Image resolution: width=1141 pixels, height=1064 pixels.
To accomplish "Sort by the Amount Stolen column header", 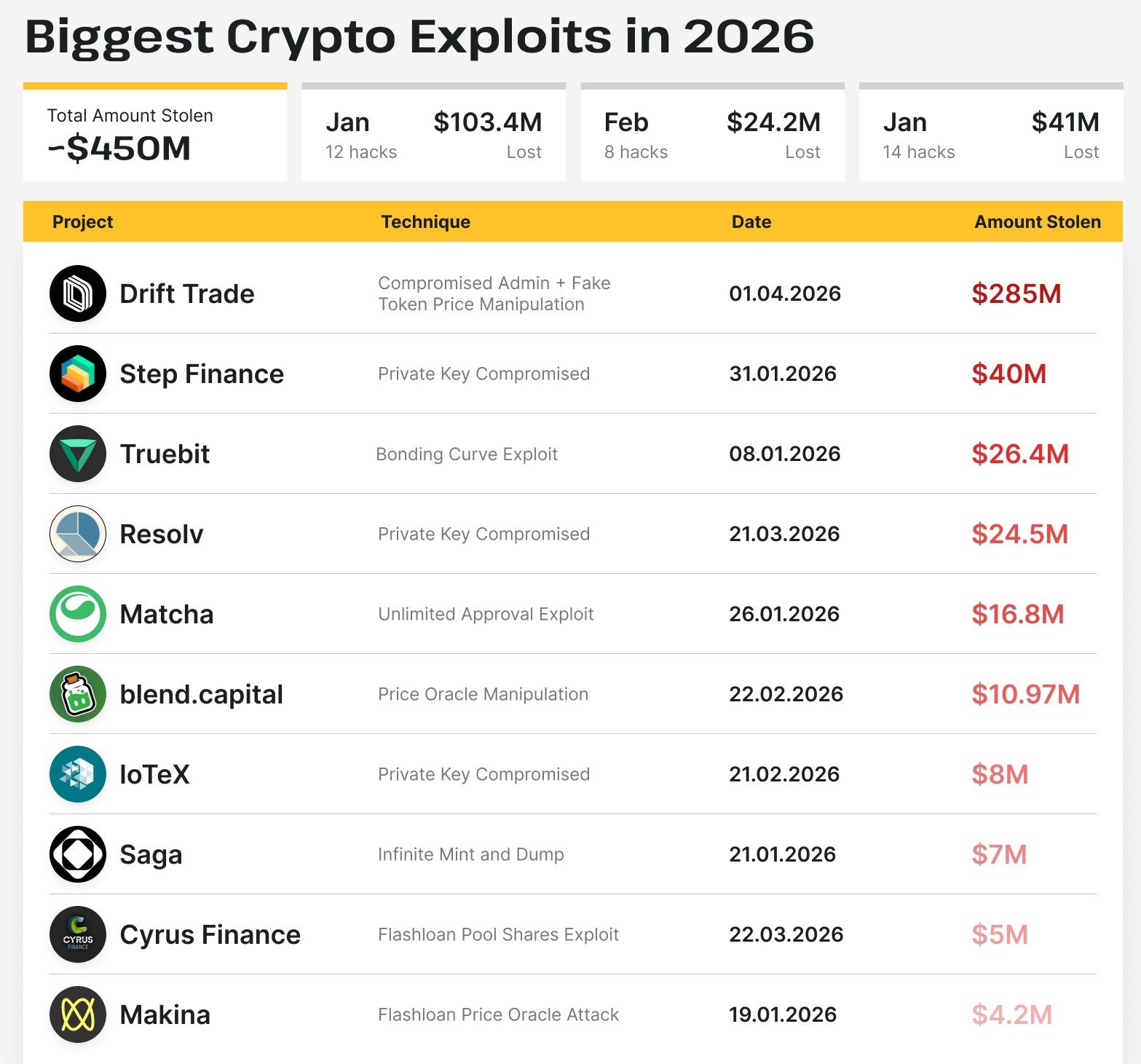I will coord(1037,222).
